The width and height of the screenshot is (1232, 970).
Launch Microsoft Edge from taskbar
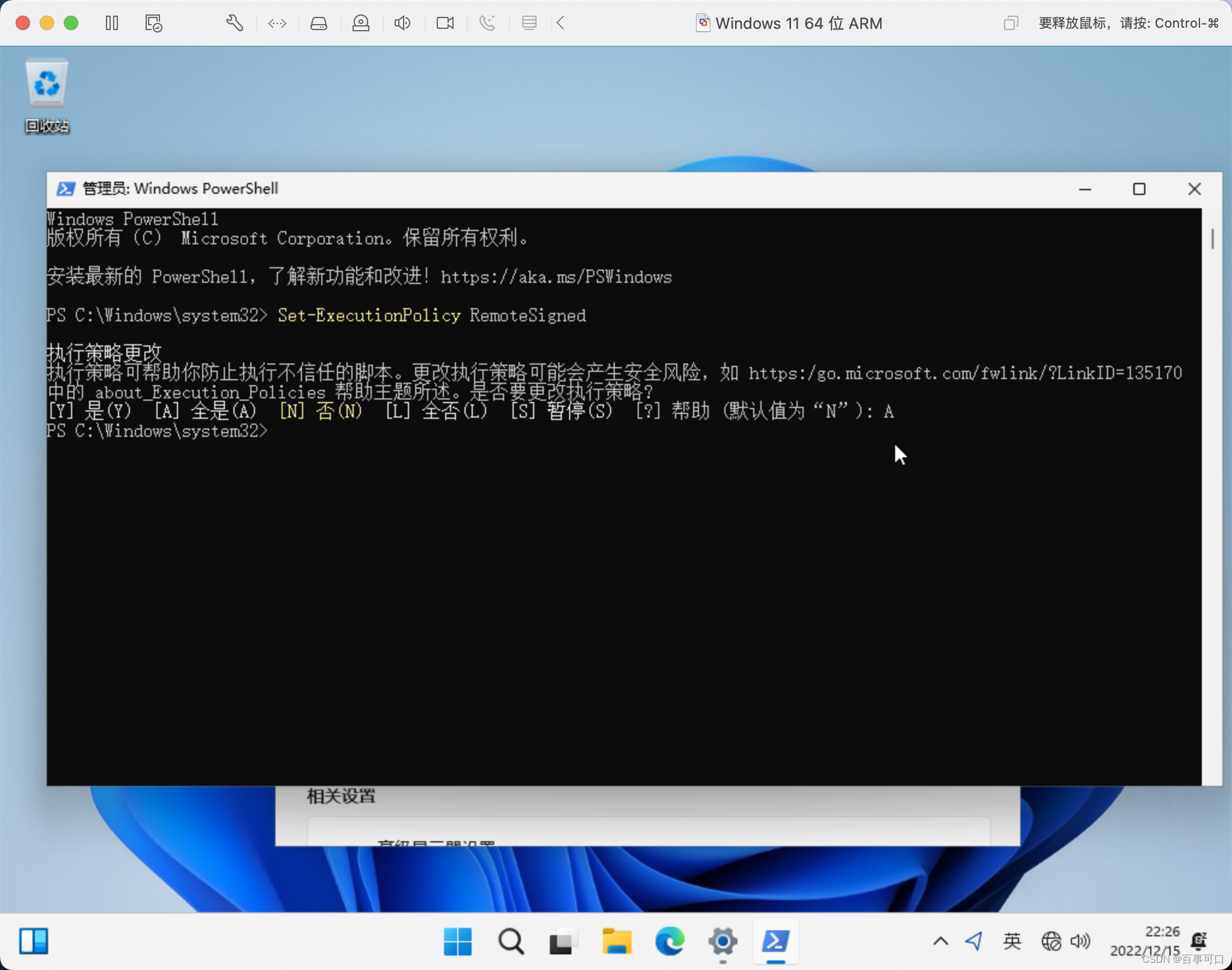pos(670,941)
